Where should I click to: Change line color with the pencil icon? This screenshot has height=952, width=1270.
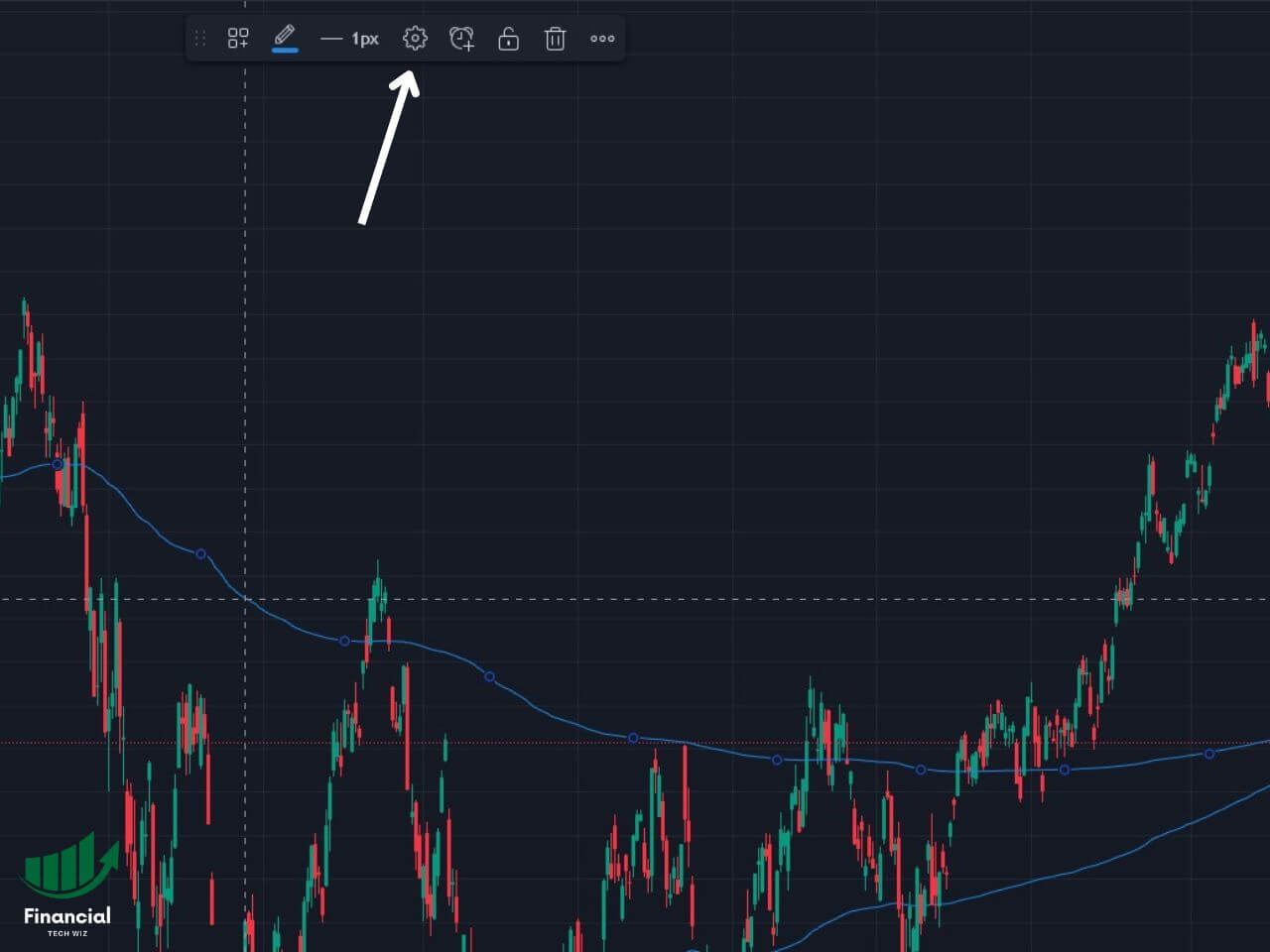tap(285, 39)
